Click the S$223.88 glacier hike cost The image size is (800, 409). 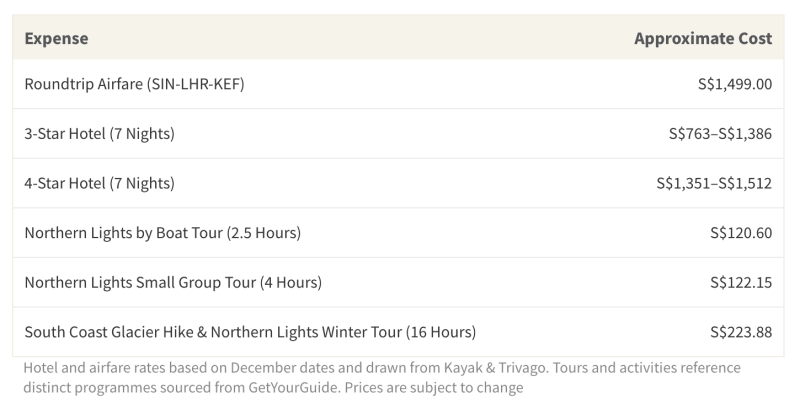[741, 331]
